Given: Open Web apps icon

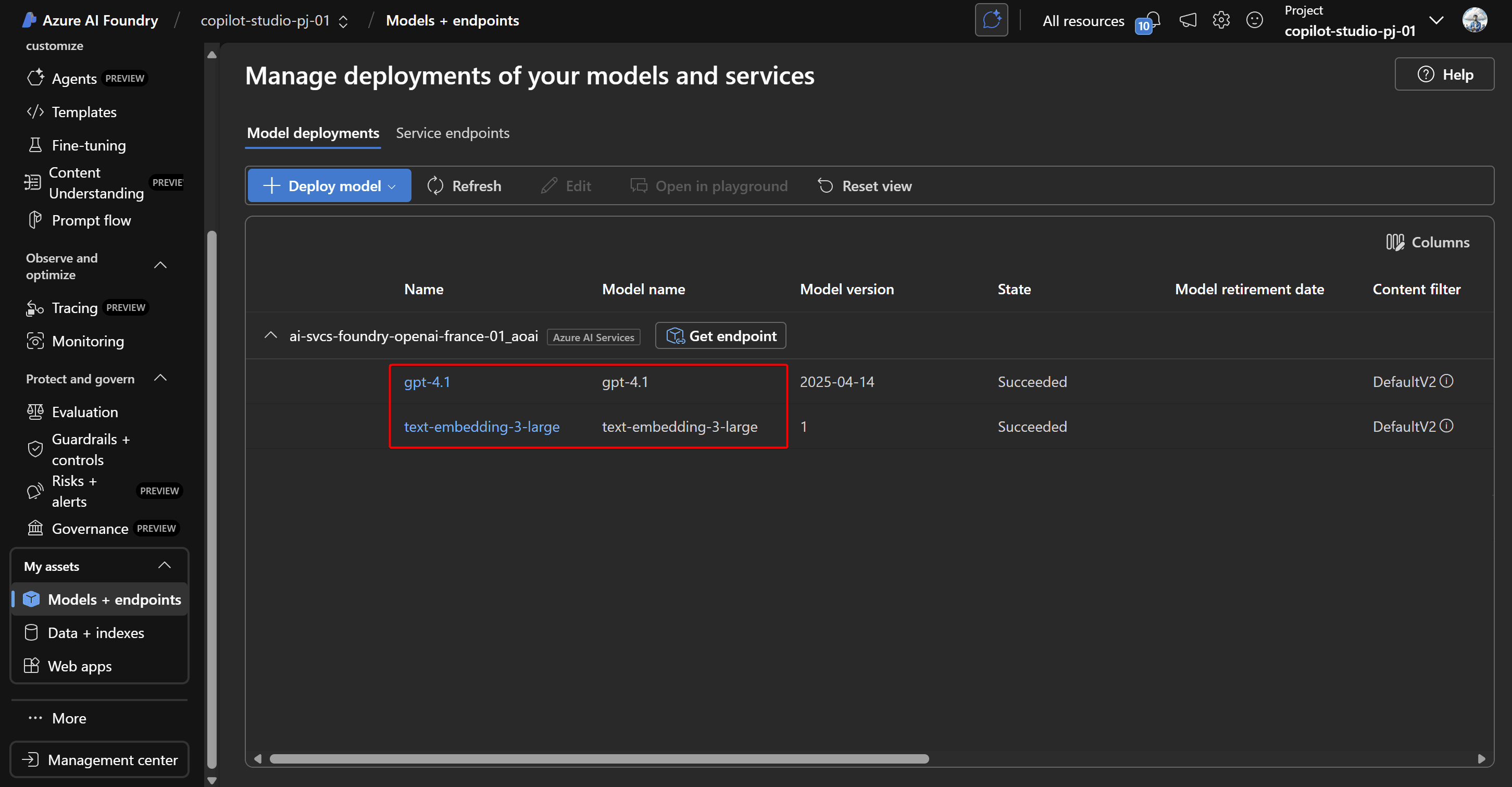Looking at the screenshot, I should [31, 666].
